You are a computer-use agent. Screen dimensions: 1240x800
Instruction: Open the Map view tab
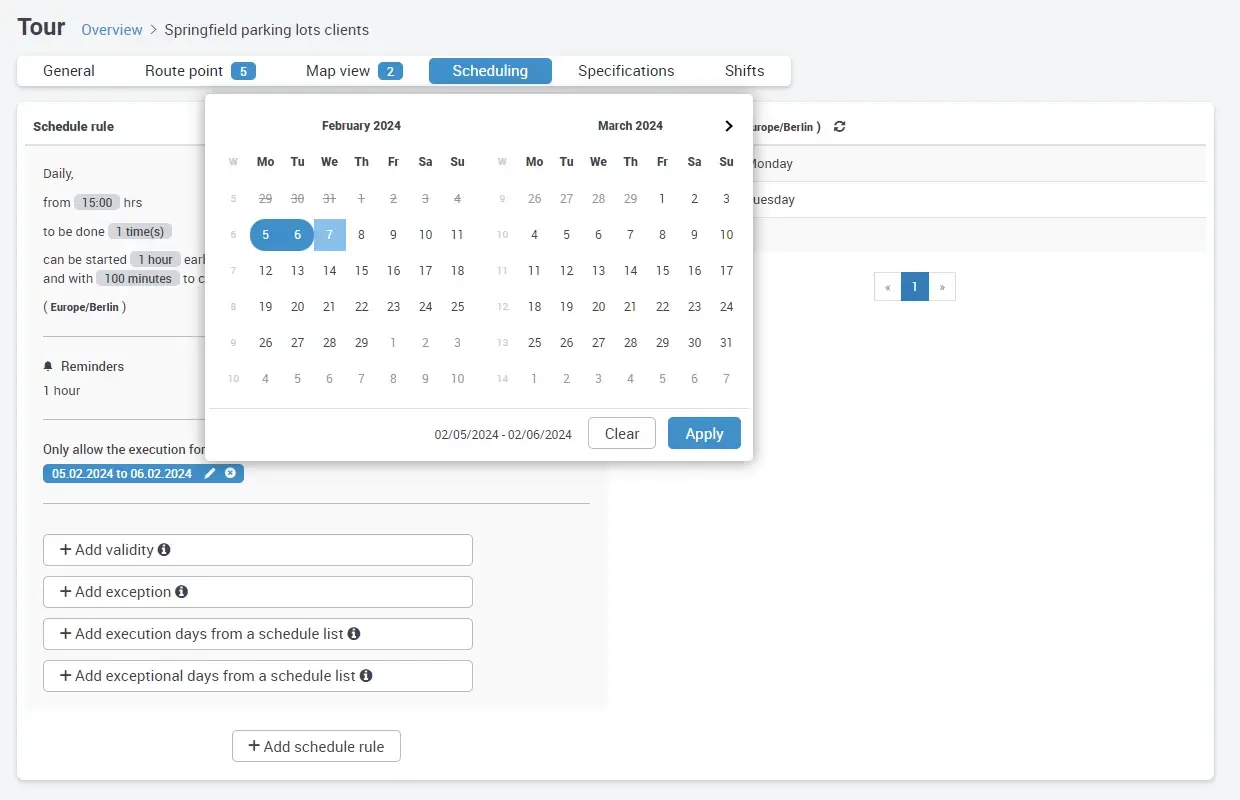click(x=340, y=71)
